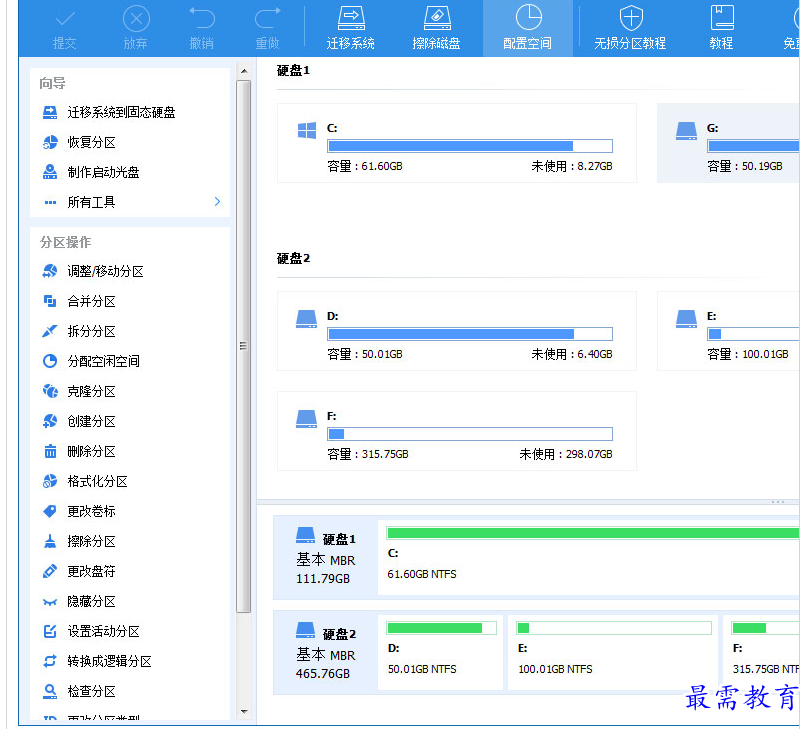Click the sidebar scroll-down arrow
Viewport: 807px width, 729px height.
tap(244, 712)
